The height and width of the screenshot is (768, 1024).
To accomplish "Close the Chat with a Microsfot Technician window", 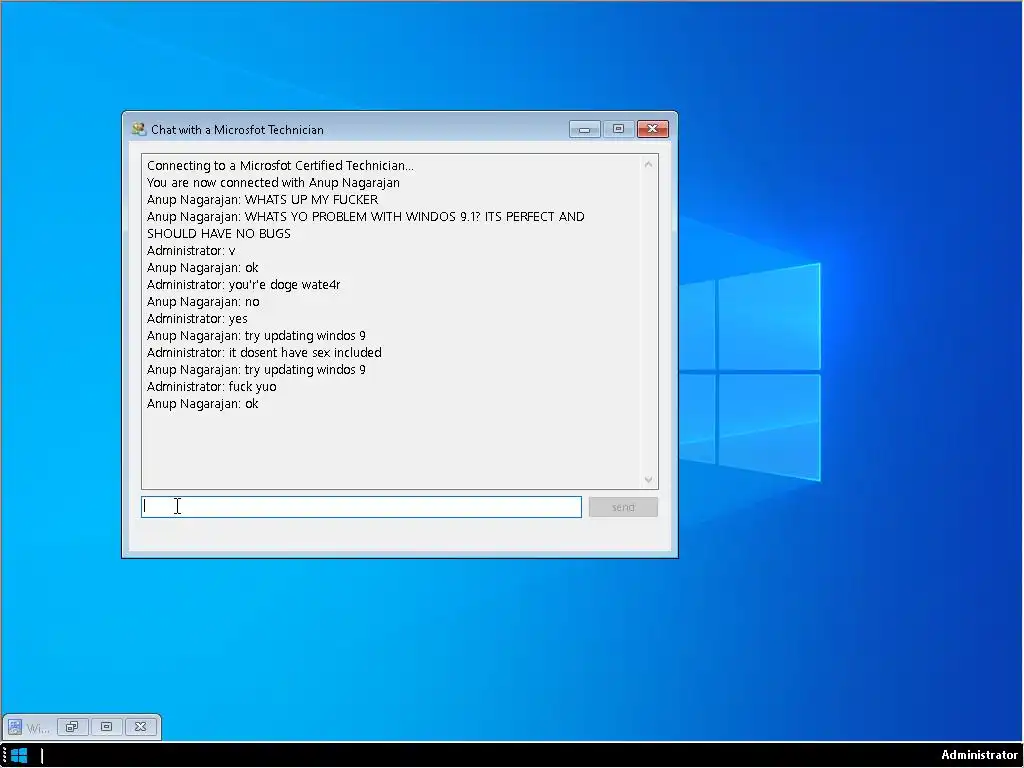I will tap(652, 129).
